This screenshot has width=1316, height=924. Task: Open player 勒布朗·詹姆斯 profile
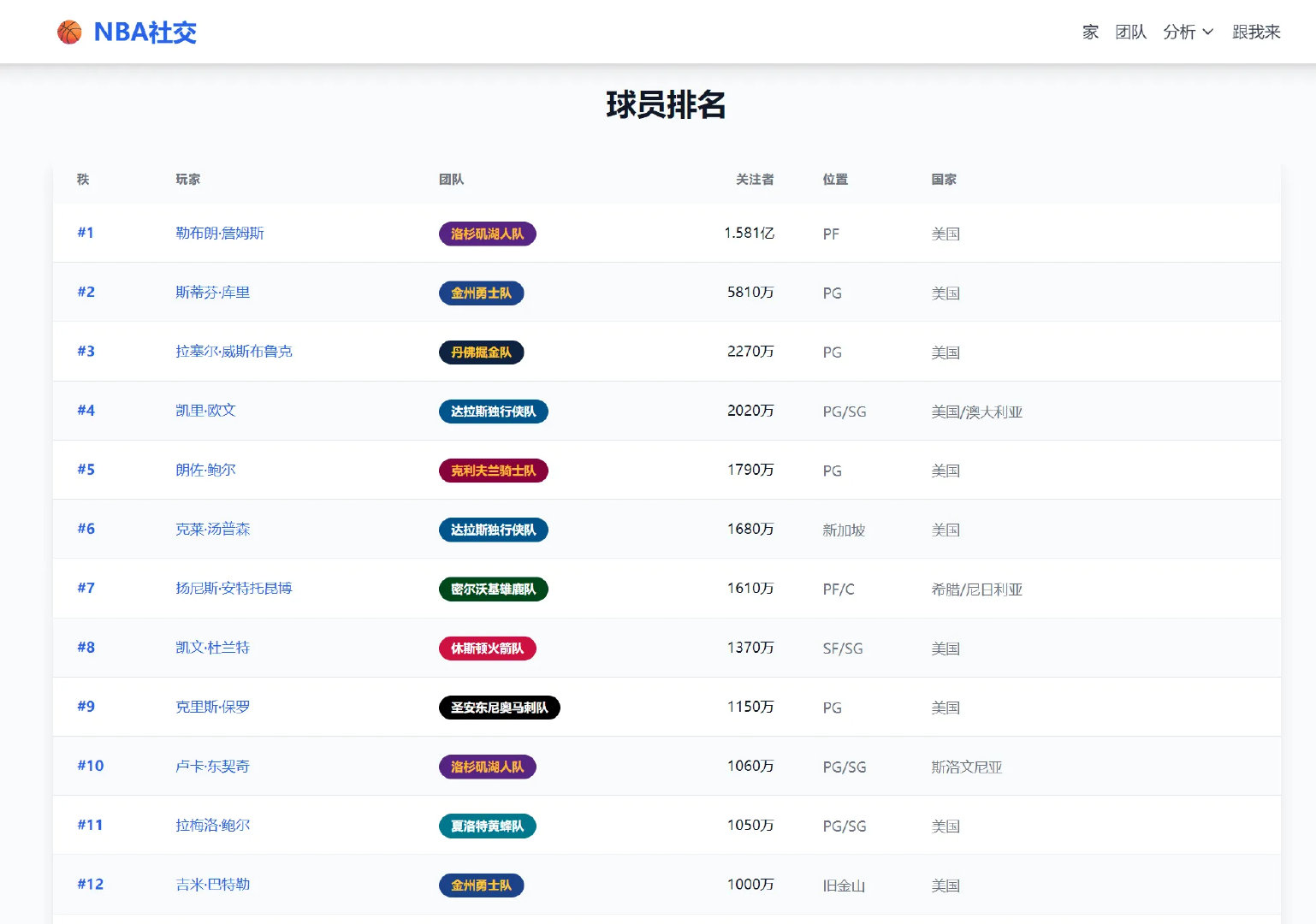click(220, 233)
